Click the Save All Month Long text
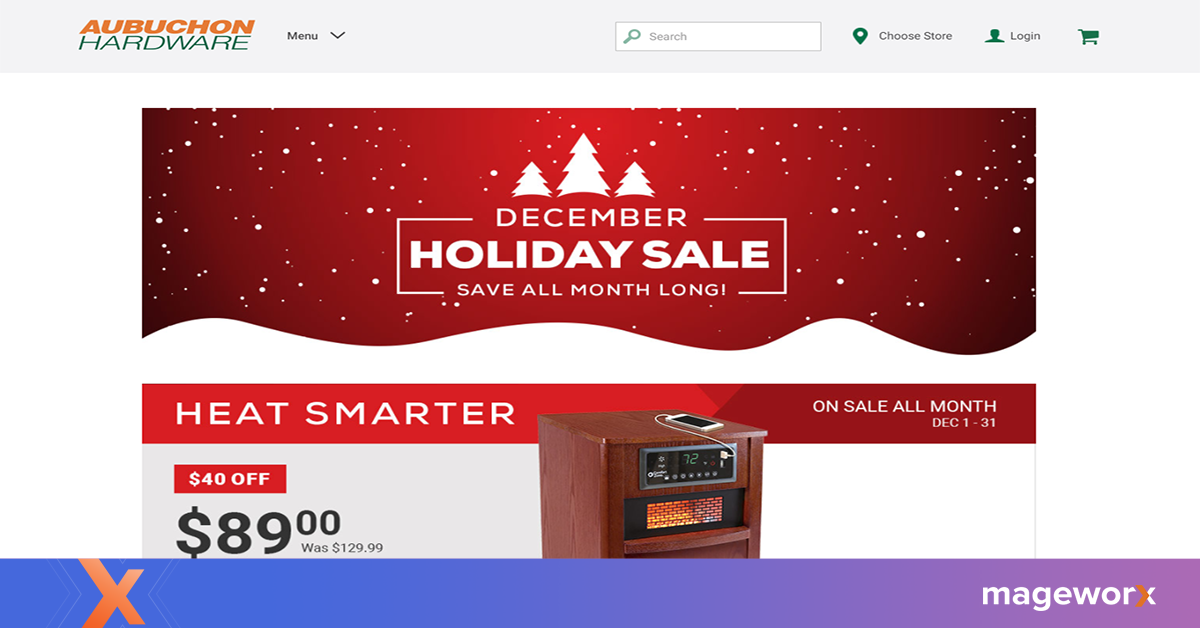The width and height of the screenshot is (1200, 628). (x=591, y=290)
